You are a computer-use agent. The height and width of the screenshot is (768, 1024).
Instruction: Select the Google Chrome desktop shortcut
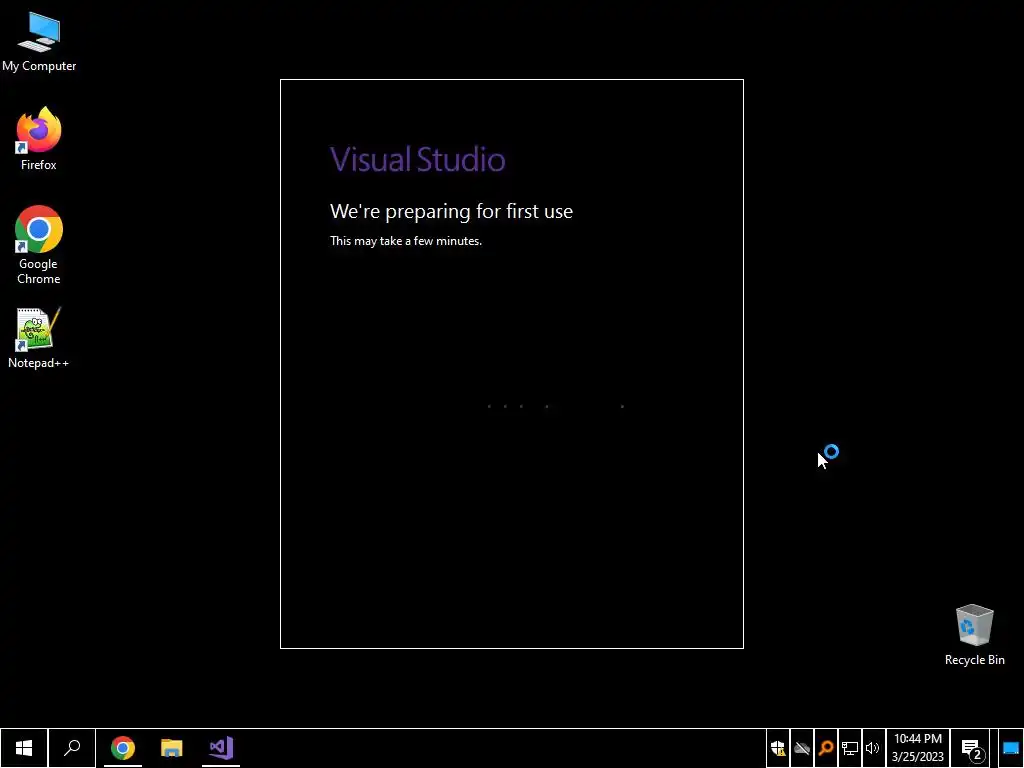39,245
